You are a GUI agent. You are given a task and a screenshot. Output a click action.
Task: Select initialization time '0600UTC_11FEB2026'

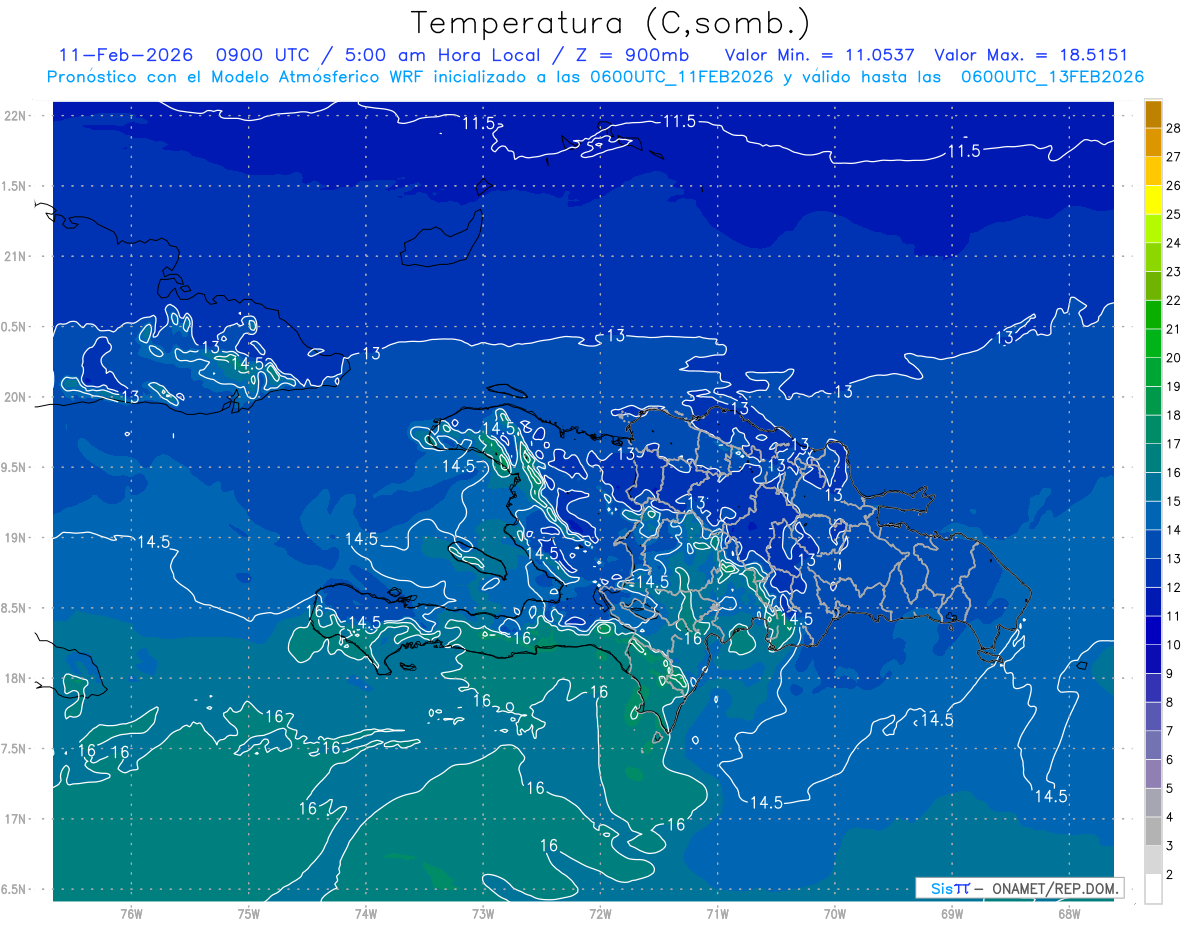pos(681,77)
